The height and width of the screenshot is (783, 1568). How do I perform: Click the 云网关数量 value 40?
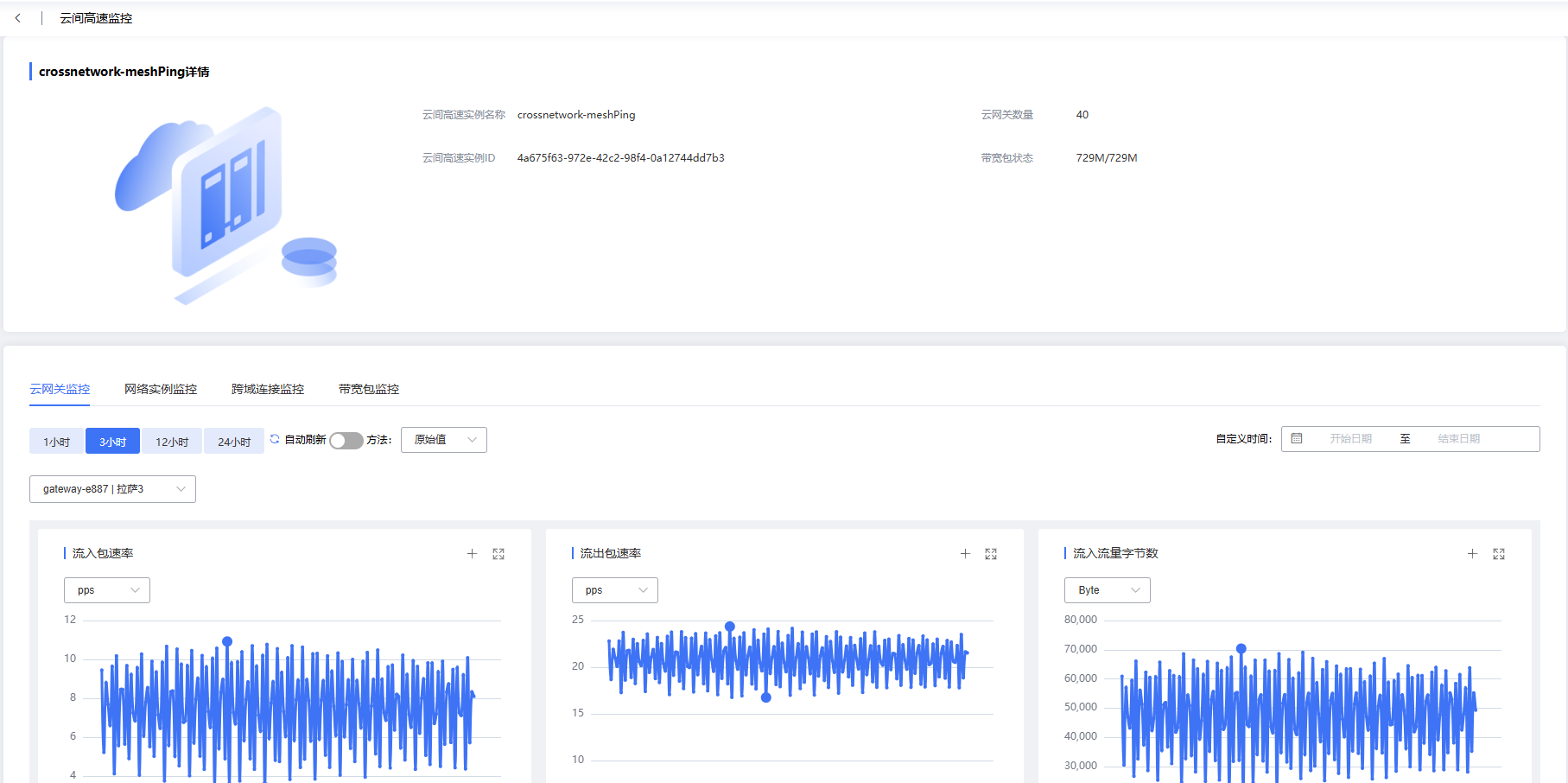1082,115
